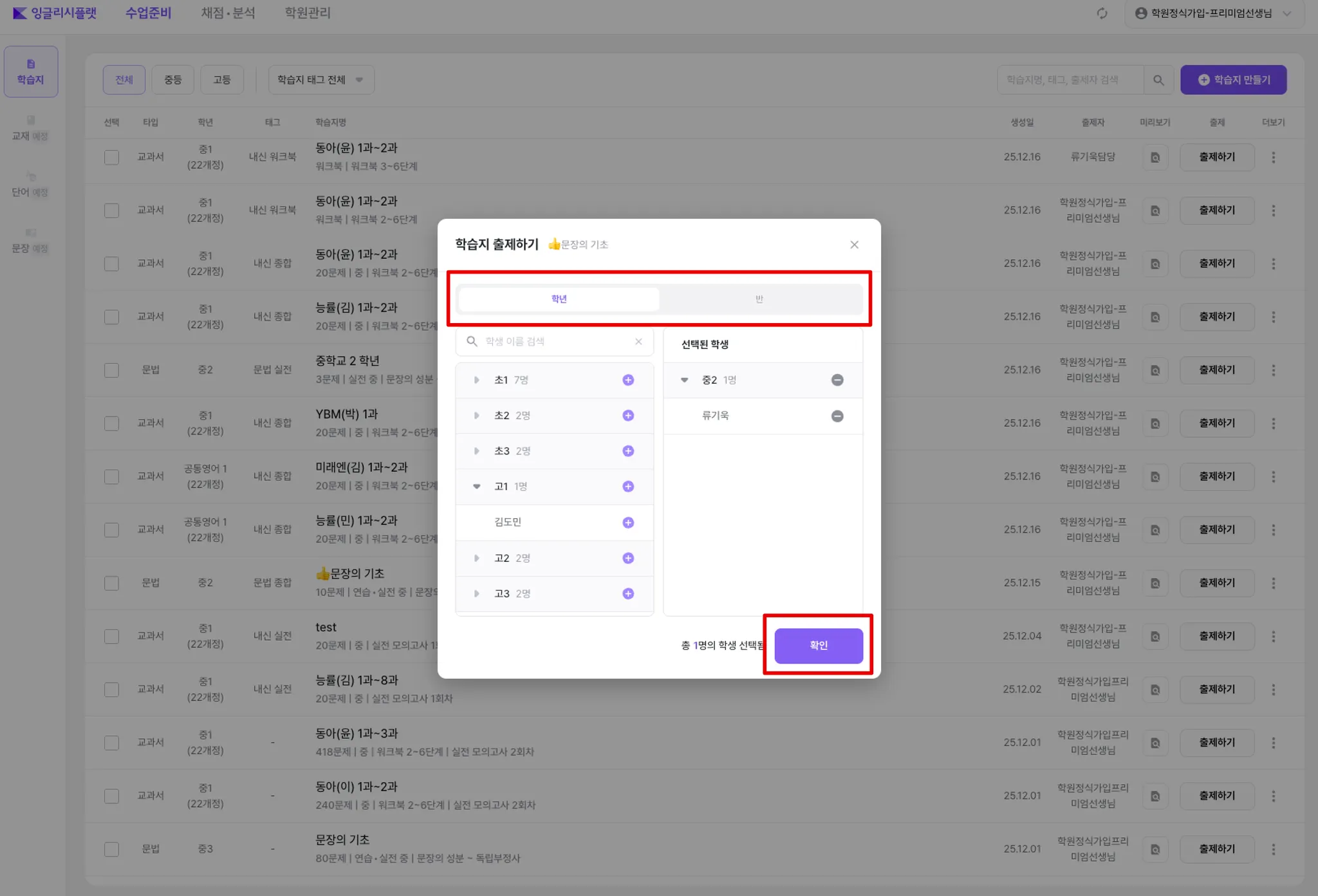Screen dimensions: 1318x896
Task: Add 초1 grade students with plus icon
Action: [x=628, y=380]
